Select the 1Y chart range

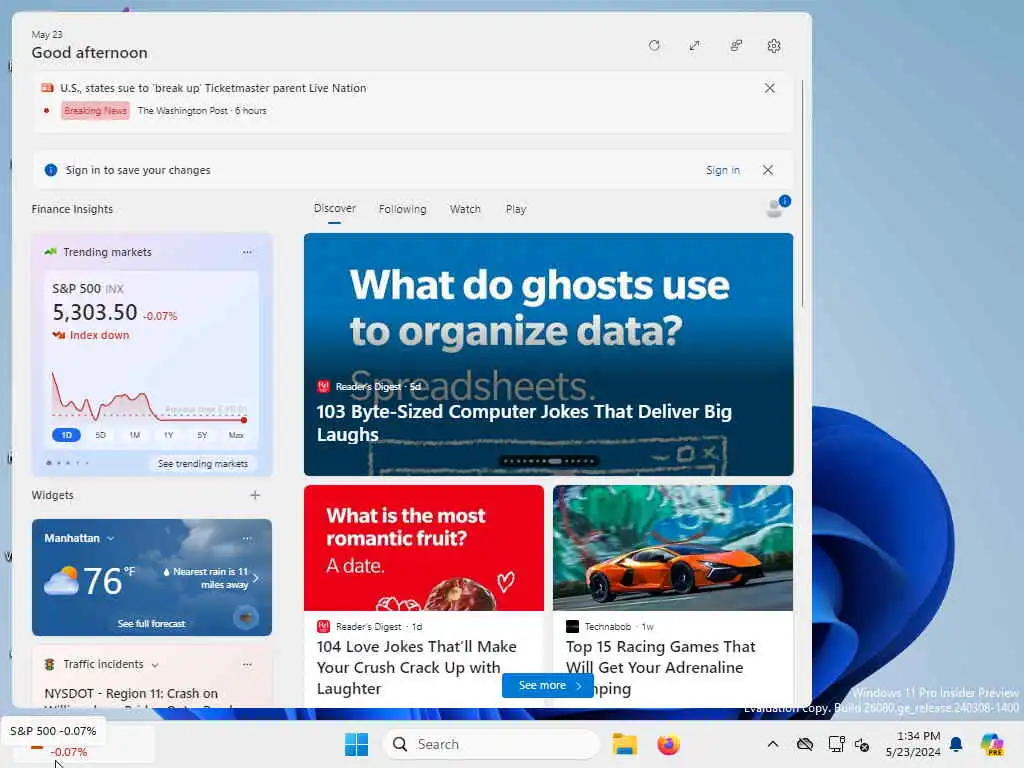168,435
